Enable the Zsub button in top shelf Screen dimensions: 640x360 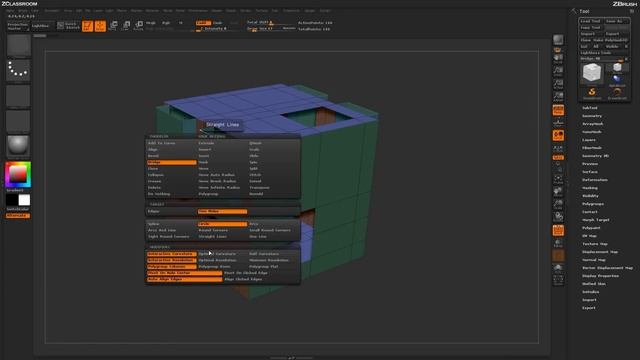(x=218, y=23)
